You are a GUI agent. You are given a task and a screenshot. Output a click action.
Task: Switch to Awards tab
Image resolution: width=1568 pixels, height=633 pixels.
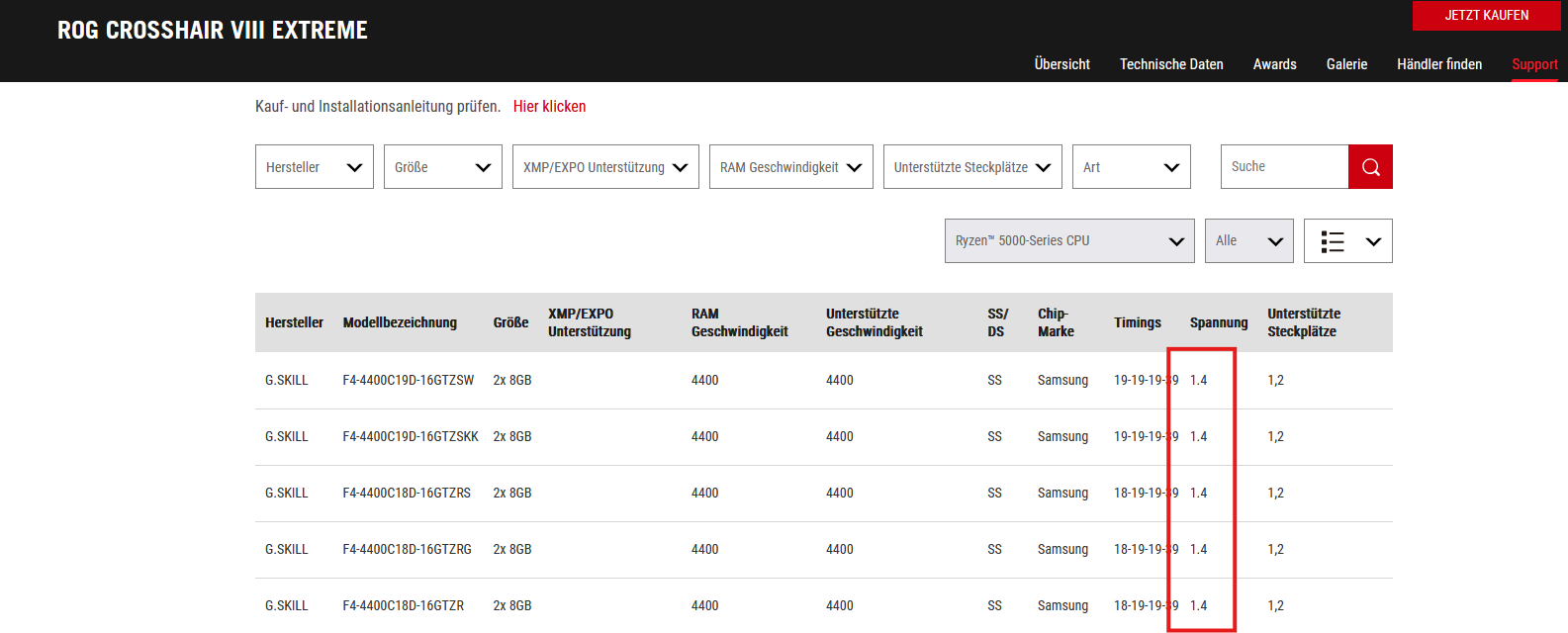pyautogui.click(x=1274, y=64)
